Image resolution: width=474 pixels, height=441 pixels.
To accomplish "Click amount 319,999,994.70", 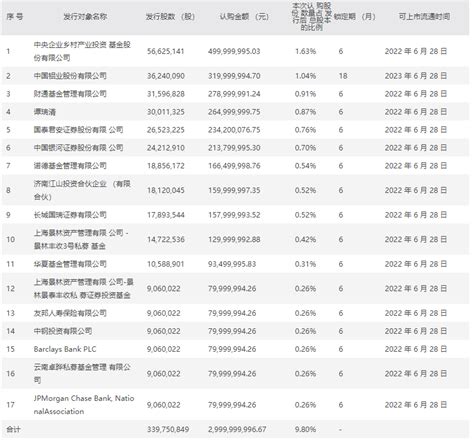I will [234, 76].
